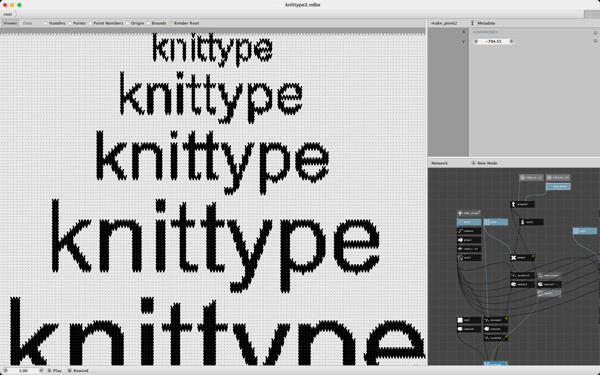The height and width of the screenshot is (375, 600).
Task: Select the stack node below textpath1
Action: point(532,222)
